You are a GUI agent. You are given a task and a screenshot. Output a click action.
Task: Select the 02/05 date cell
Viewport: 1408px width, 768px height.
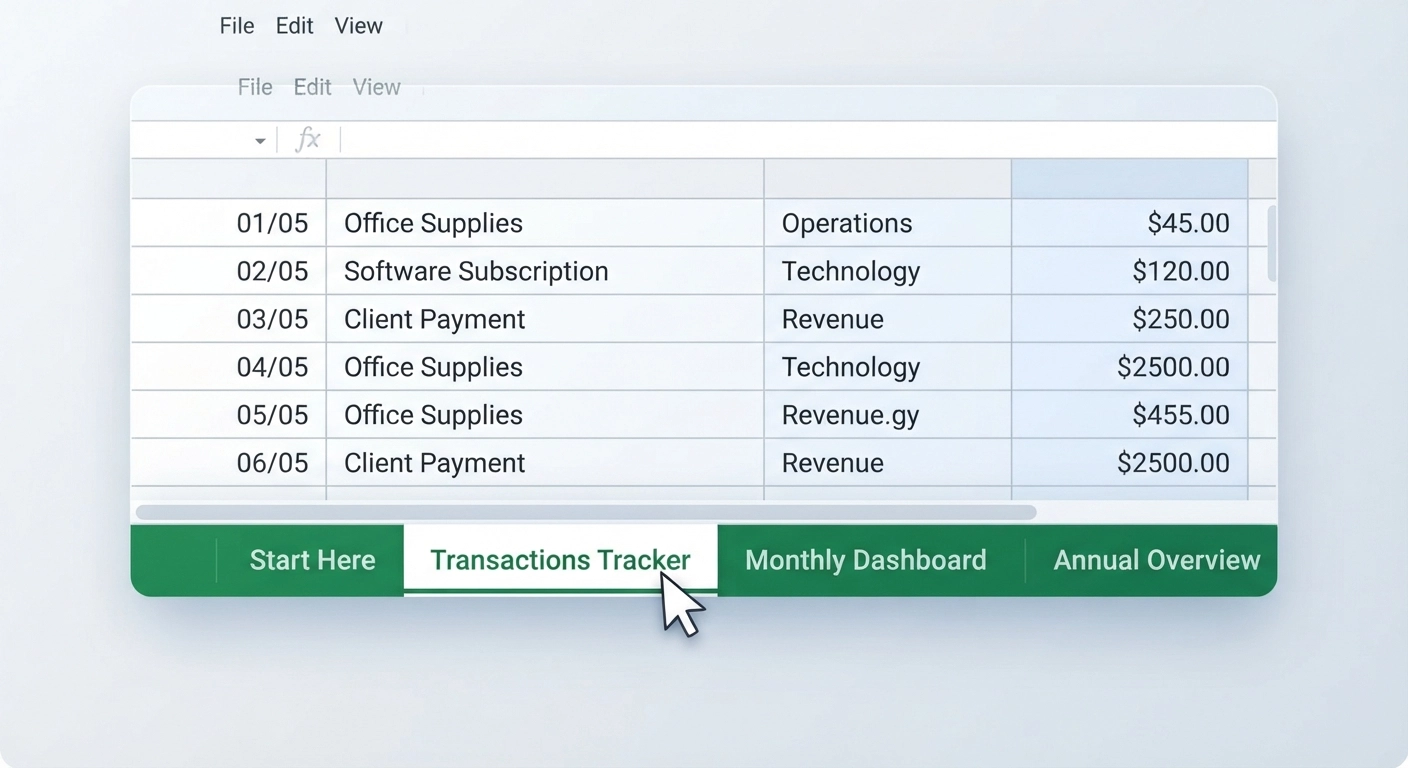click(x=228, y=271)
